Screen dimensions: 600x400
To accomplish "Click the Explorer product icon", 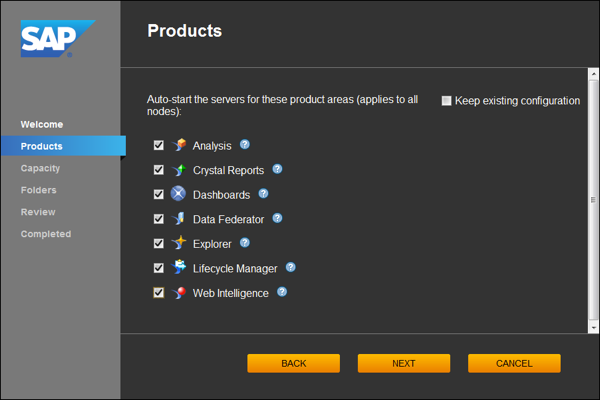I will pyautogui.click(x=179, y=243).
